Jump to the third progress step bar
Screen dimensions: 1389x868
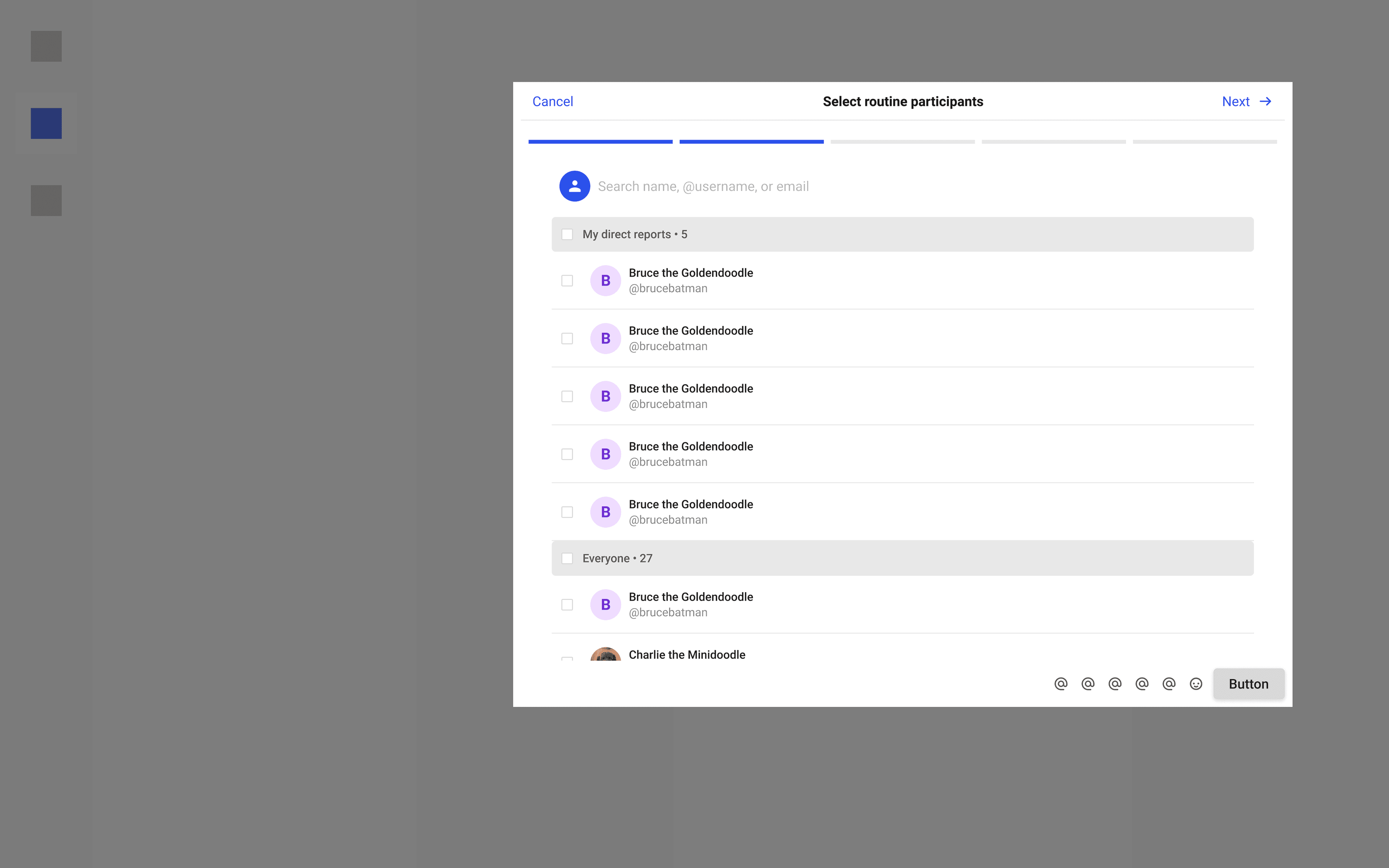[902, 142]
